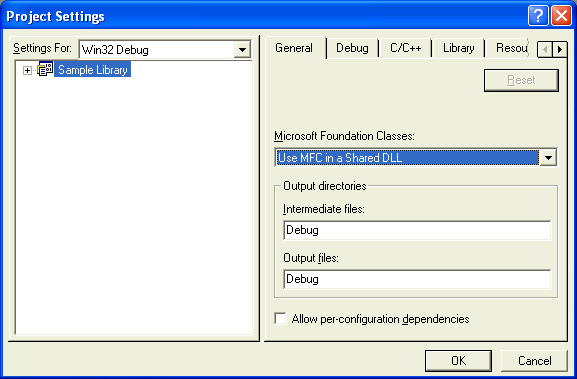The height and width of the screenshot is (379, 577).
Task: Select the General tab
Action: tap(294, 48)
